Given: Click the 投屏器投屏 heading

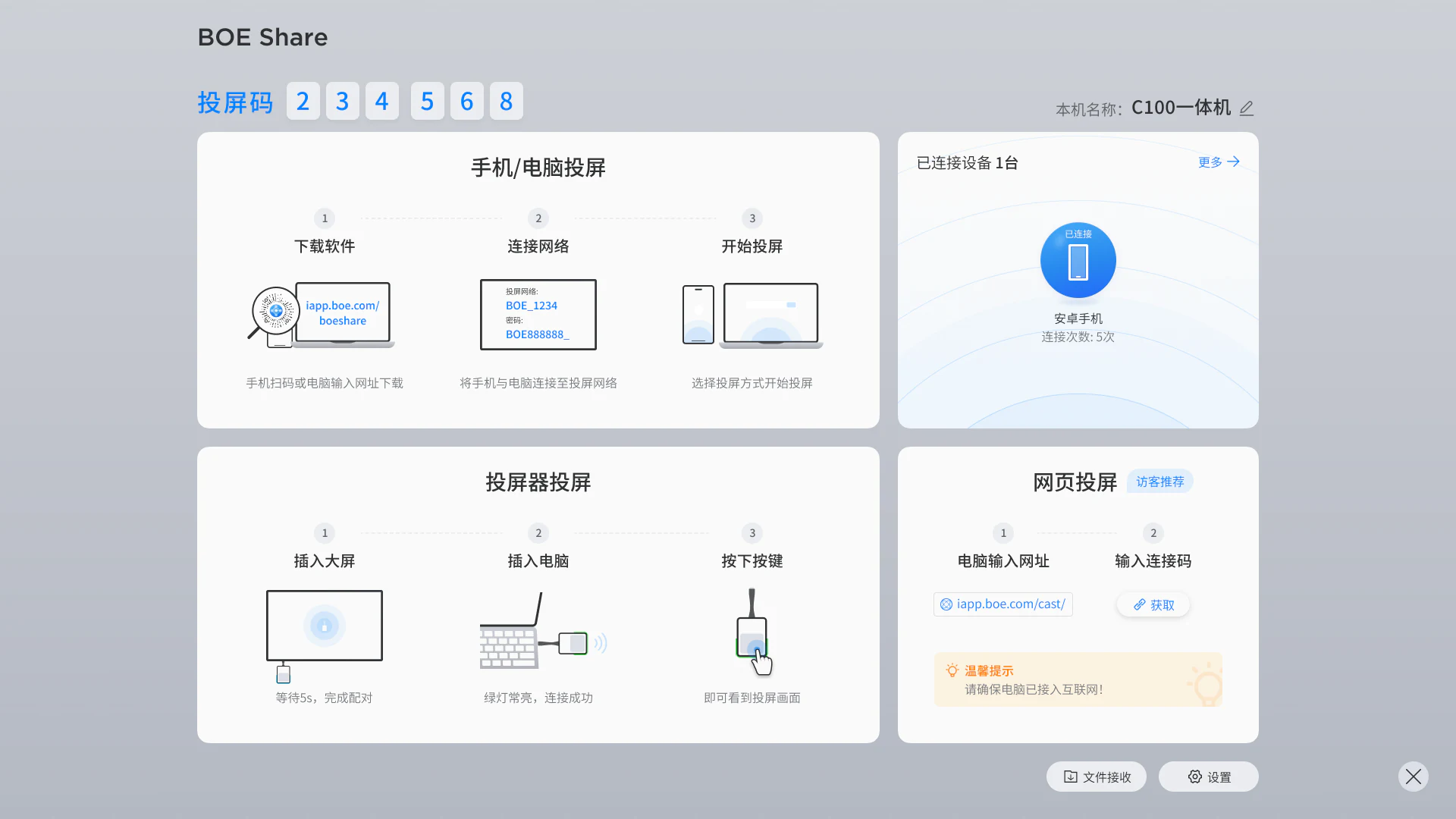Looking at the screenshot, I should click(x=538, y=482).
